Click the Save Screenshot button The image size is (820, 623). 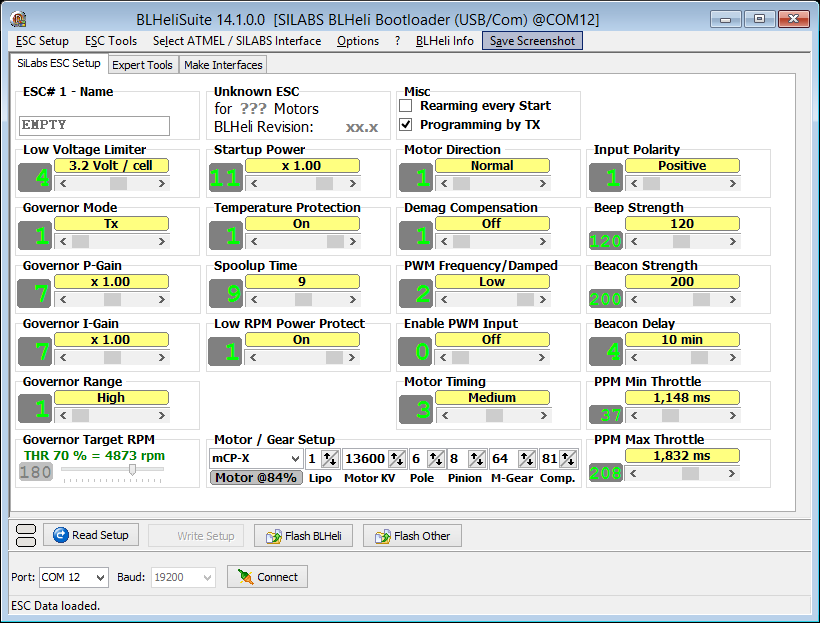[x=531, y=41]
